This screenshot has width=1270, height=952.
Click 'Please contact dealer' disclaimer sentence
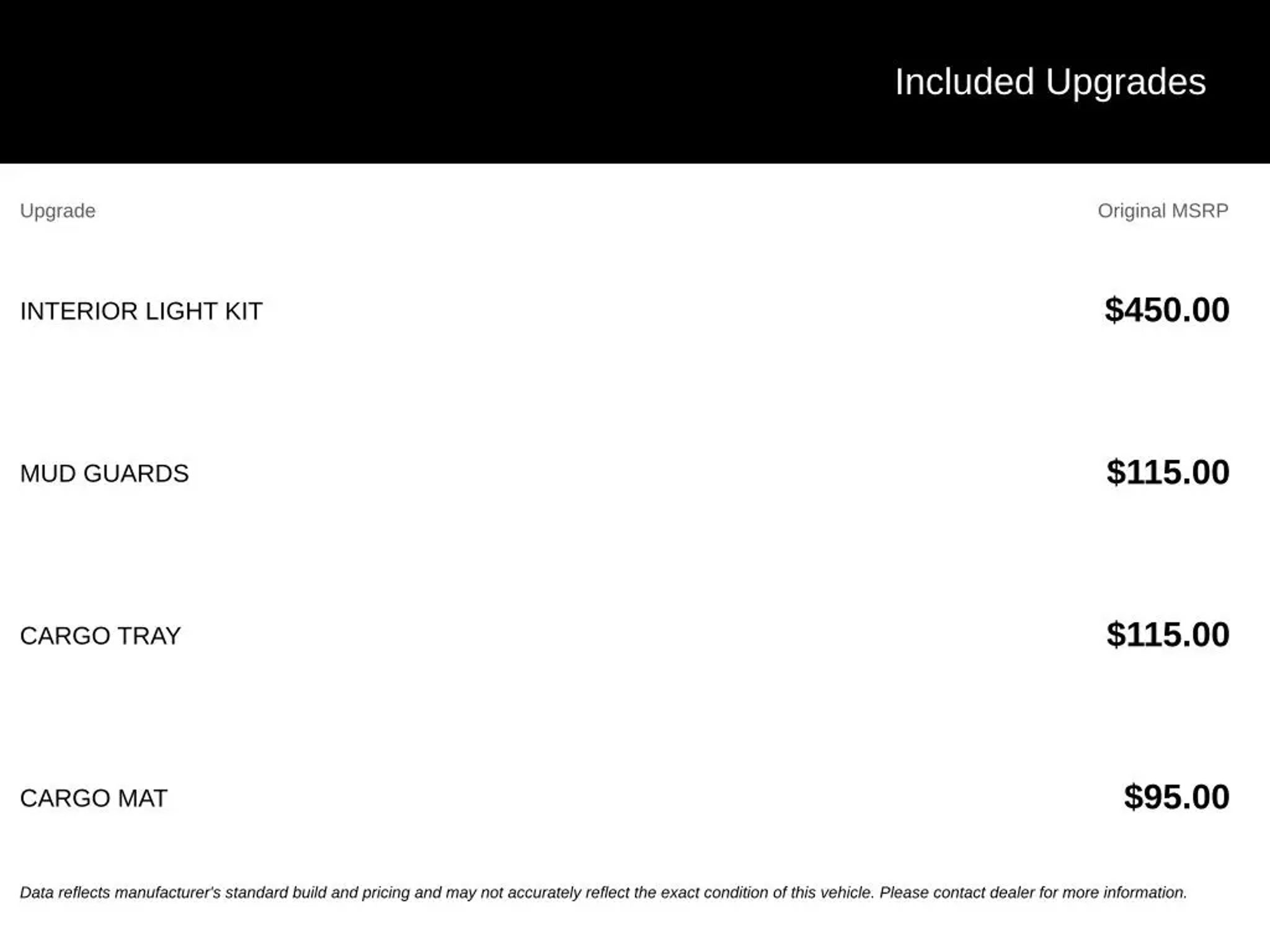point(1033,893)
